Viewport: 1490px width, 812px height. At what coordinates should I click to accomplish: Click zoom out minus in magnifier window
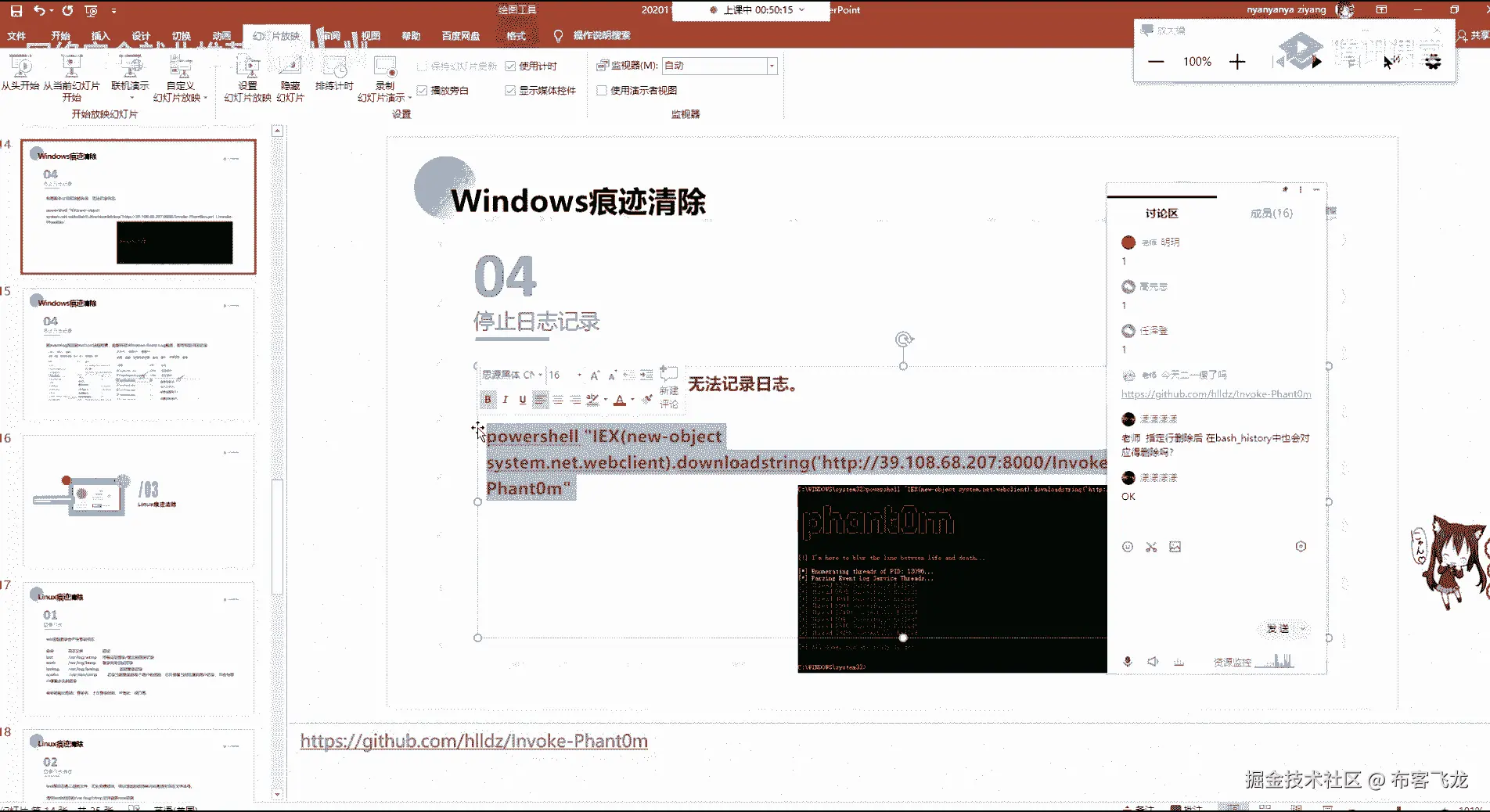[x=1156, y=62]
